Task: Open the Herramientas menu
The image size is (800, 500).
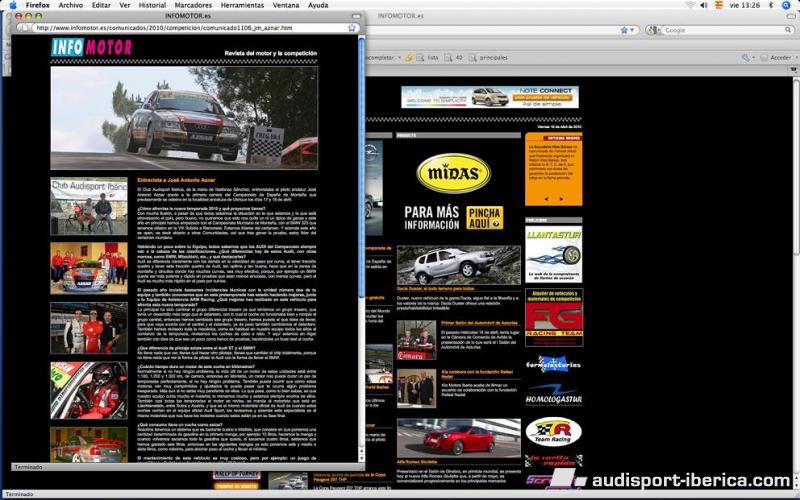Action: [x=242, y=5]
